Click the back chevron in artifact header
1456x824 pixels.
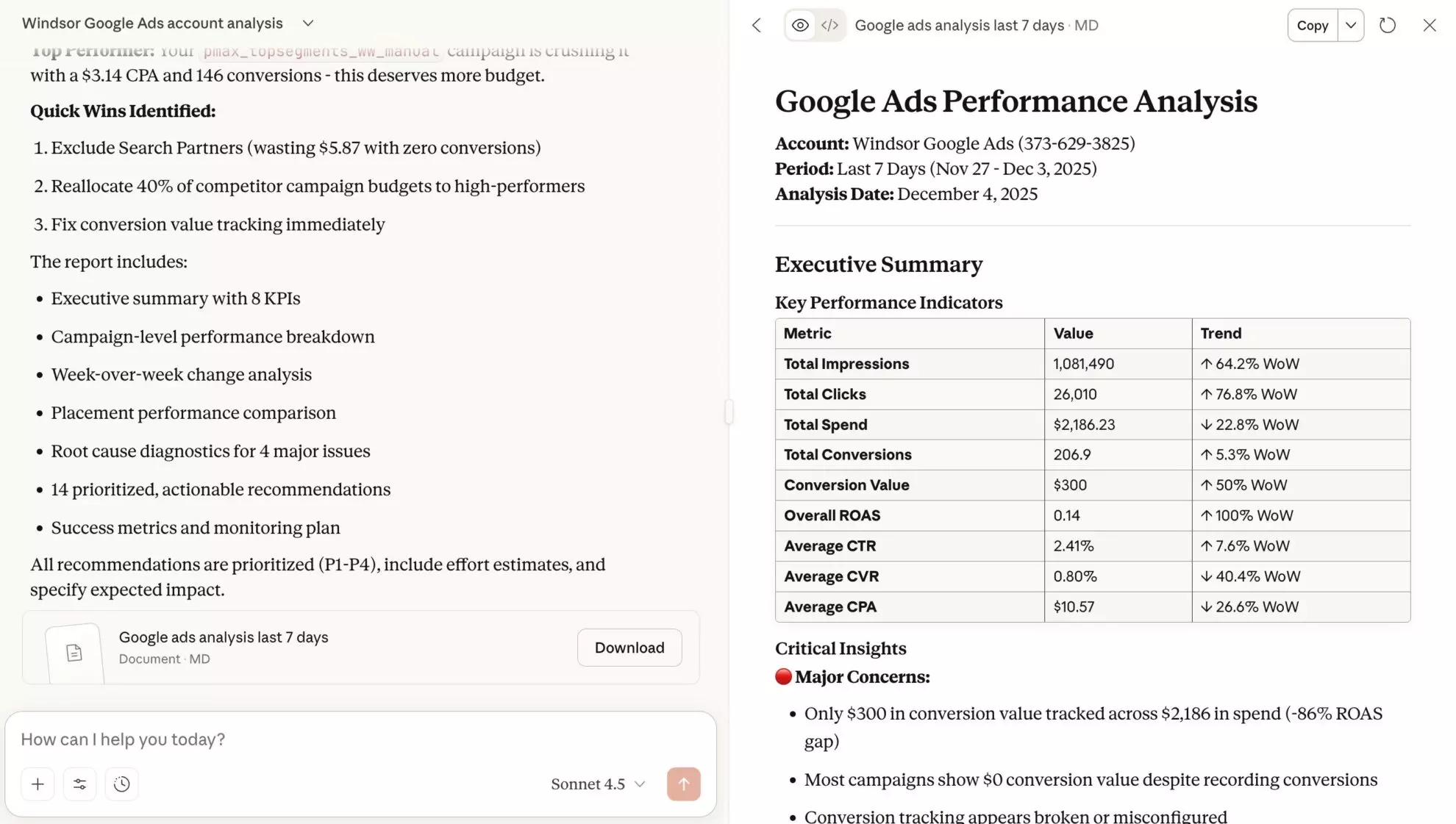tap(756, 24)
